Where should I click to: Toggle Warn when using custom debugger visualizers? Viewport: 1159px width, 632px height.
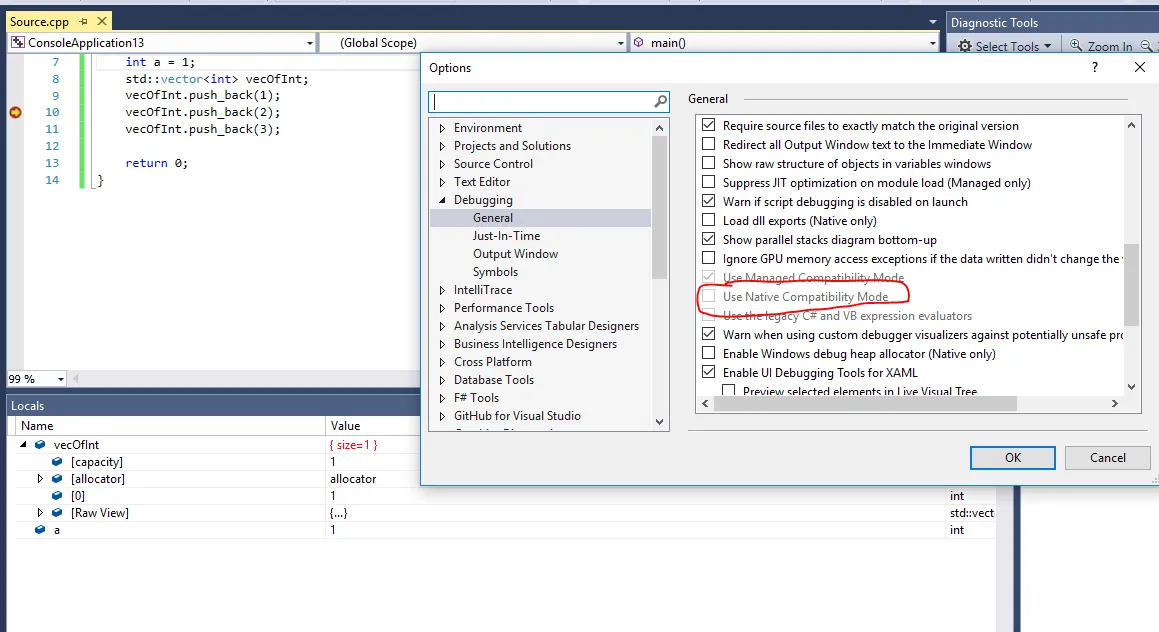pos(708,334)
